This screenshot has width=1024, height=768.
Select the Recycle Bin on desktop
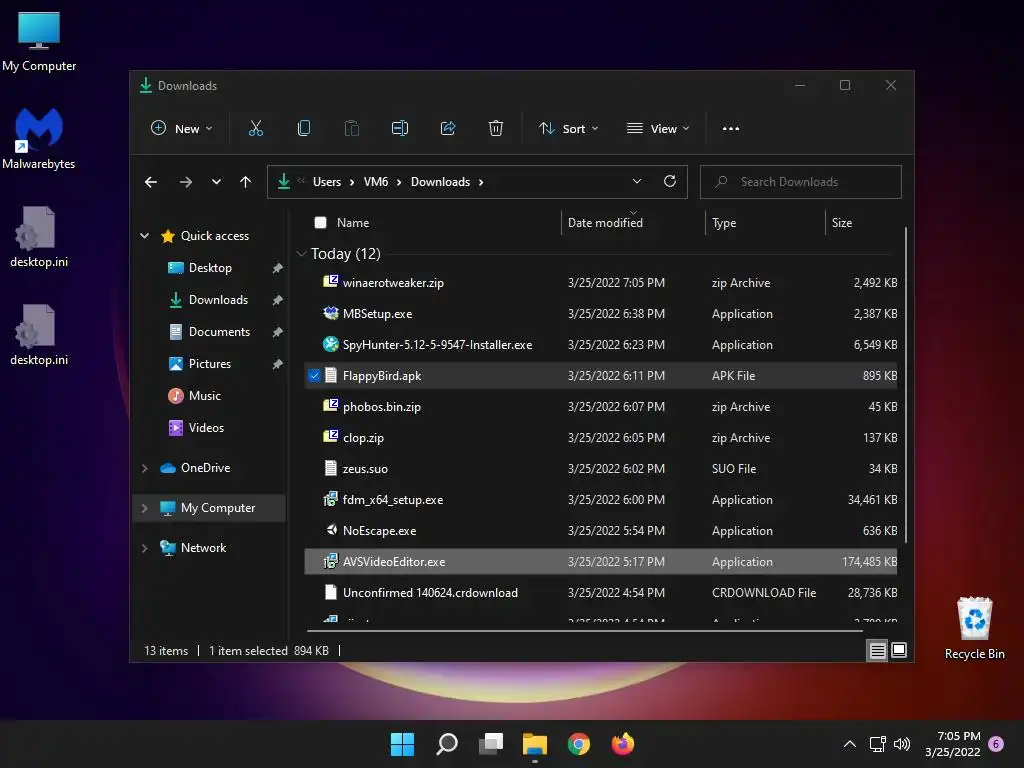coord(974,628)
